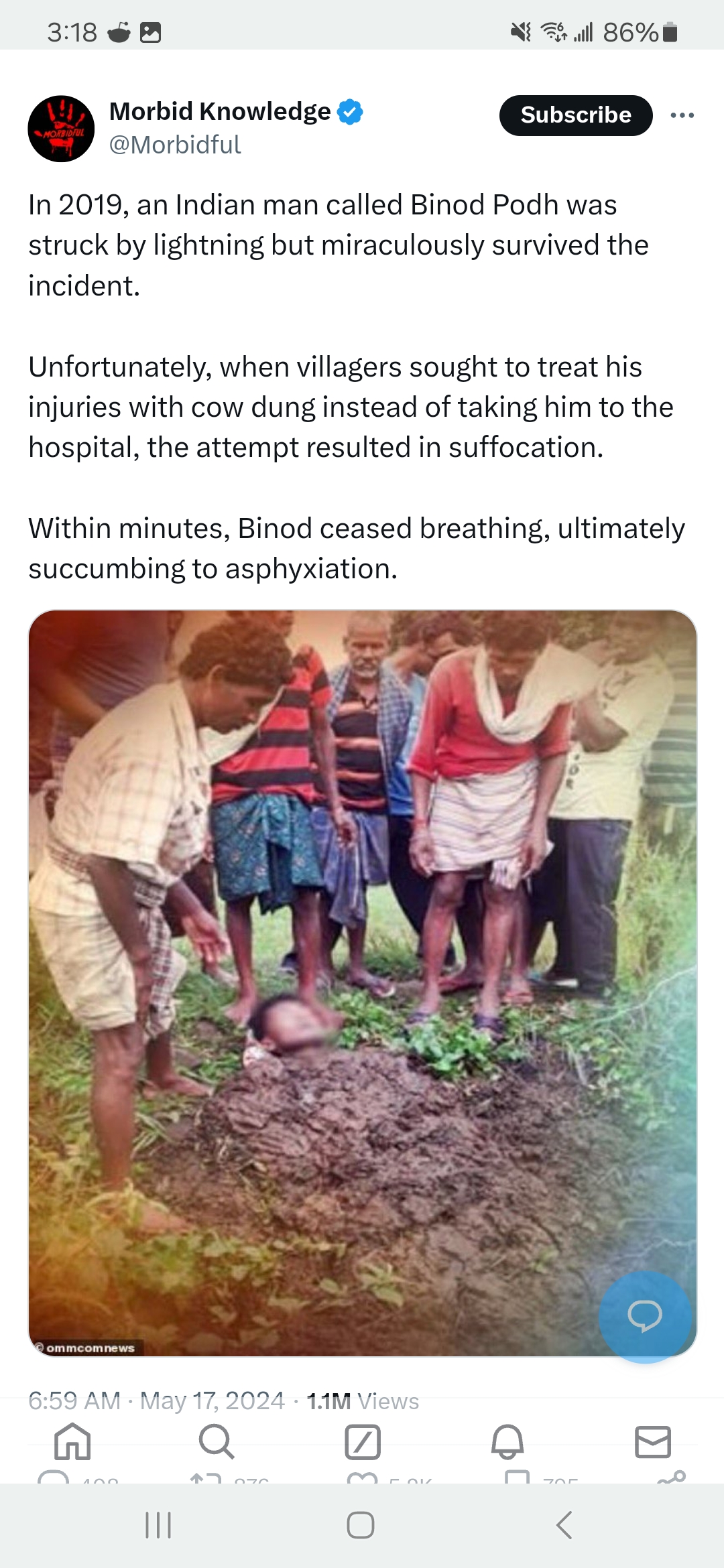
Task: Tap the 1.1M Views count
Action: (363, 1400)
